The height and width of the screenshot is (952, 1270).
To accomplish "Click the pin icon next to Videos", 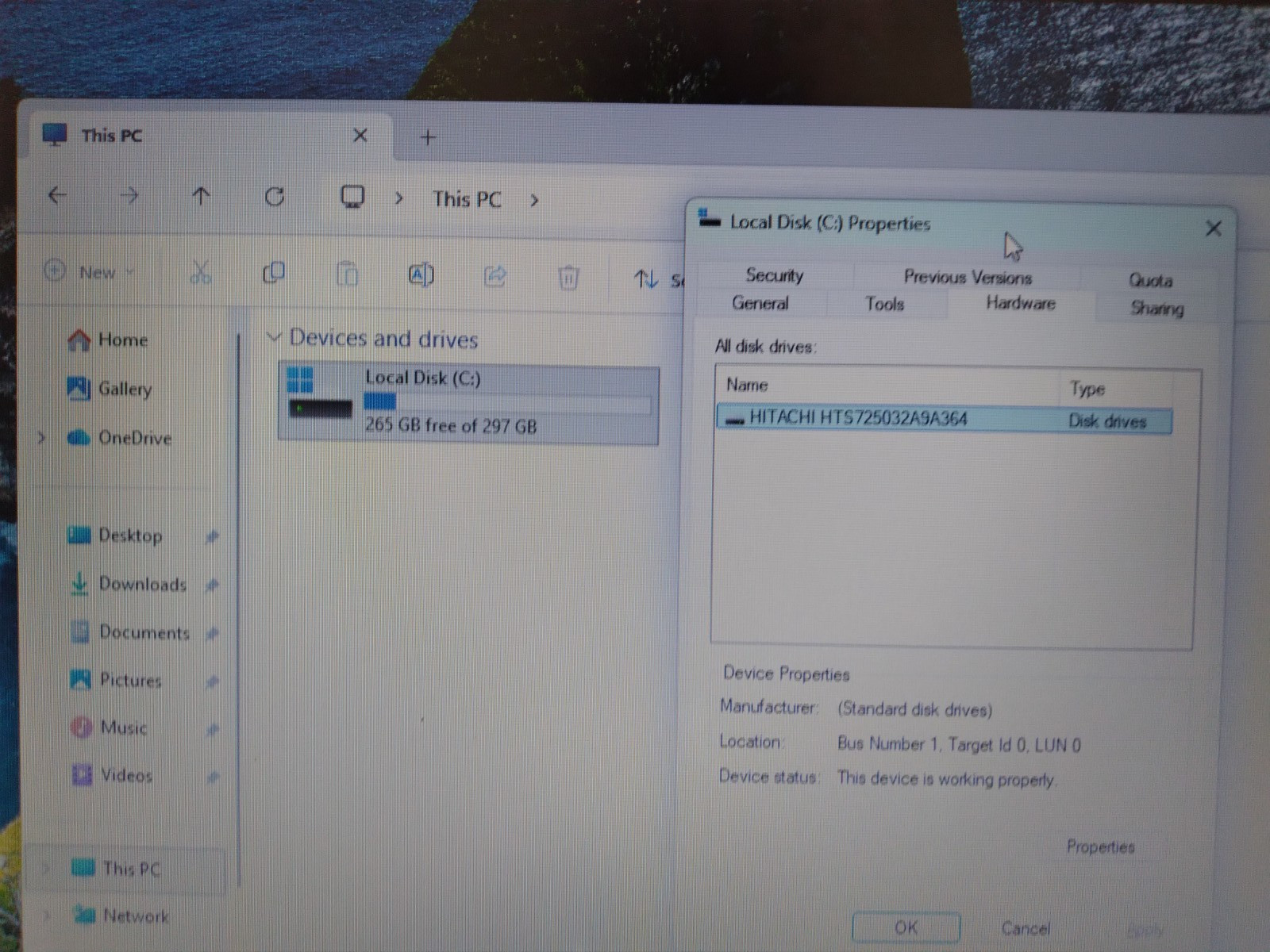I will pyautogui.click(x=213, y=777).
